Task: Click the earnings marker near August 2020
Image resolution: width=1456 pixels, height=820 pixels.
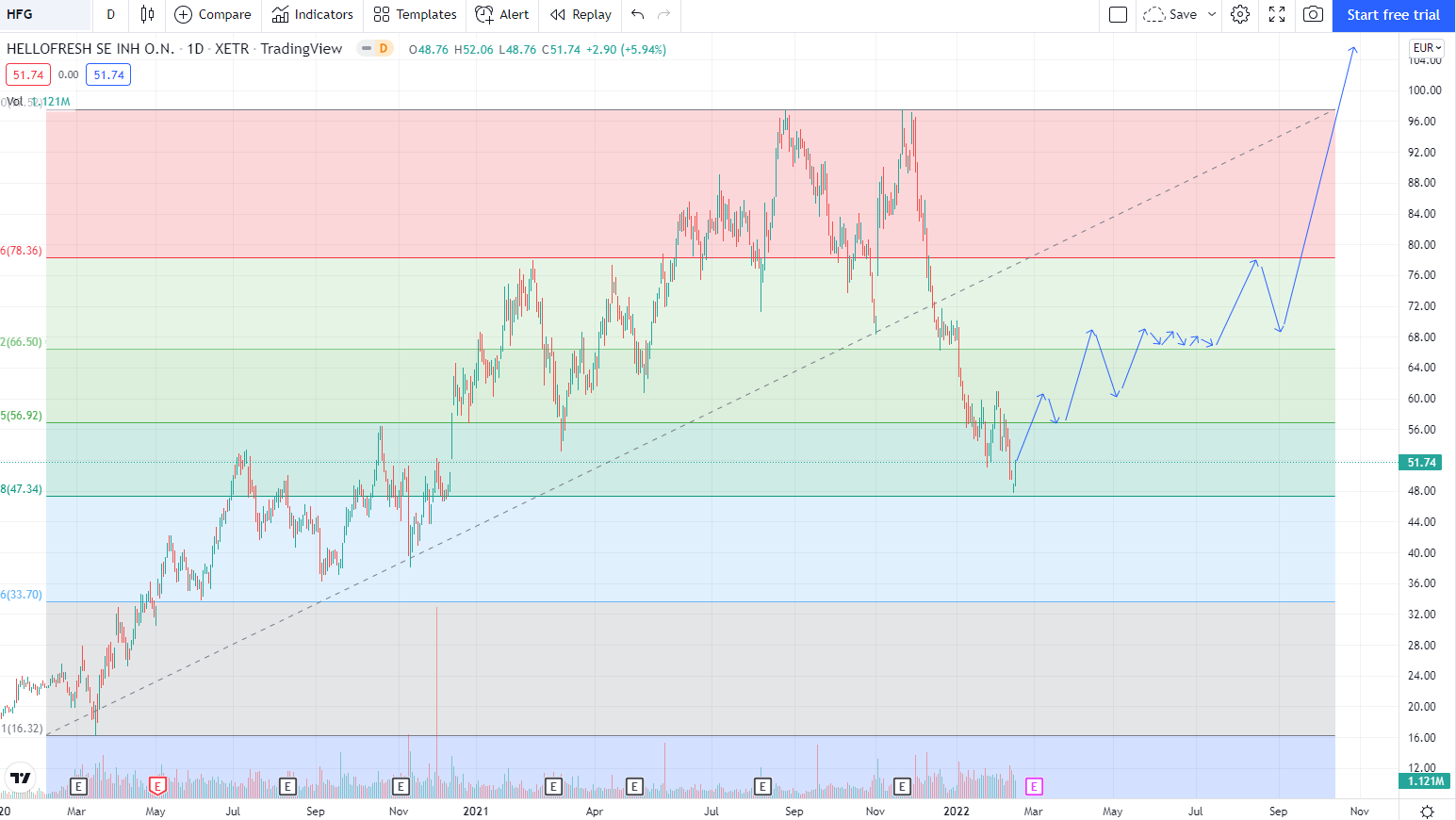Action: tap(288, 786)
